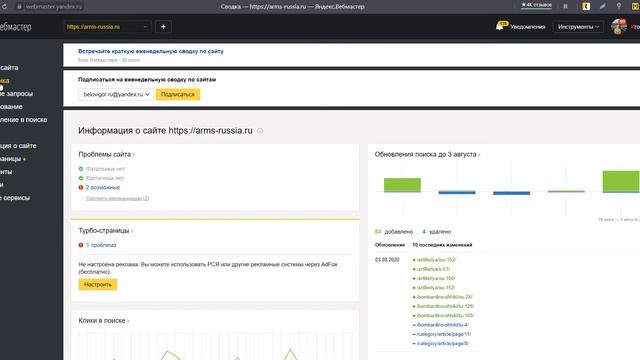Click green check icon beside Фатальных нет
Viewport: 640px width, 360px height.
(x=81, y=169)
